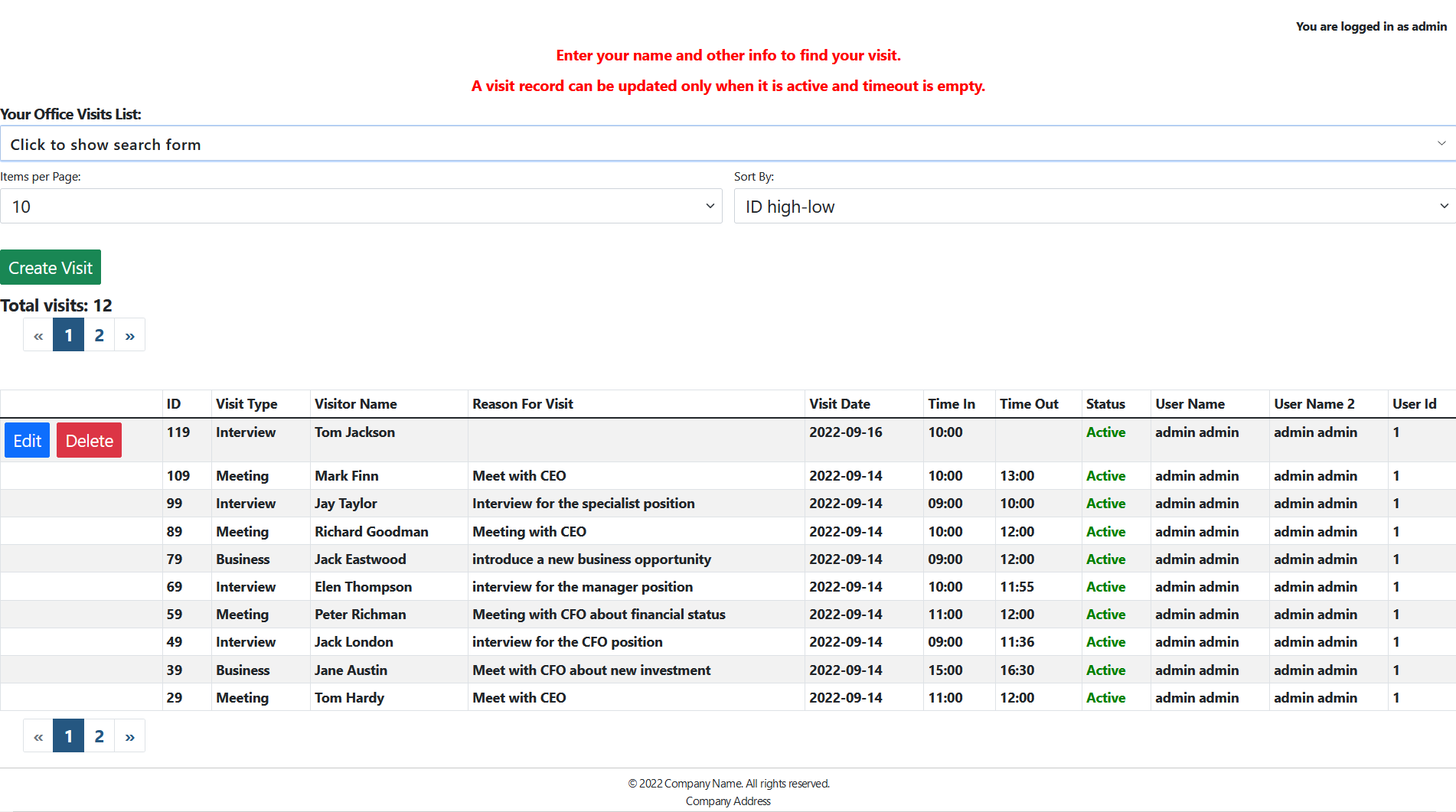Go to previous page in top pagination
Screen dimensions: 1456x812
pos(38,335)
